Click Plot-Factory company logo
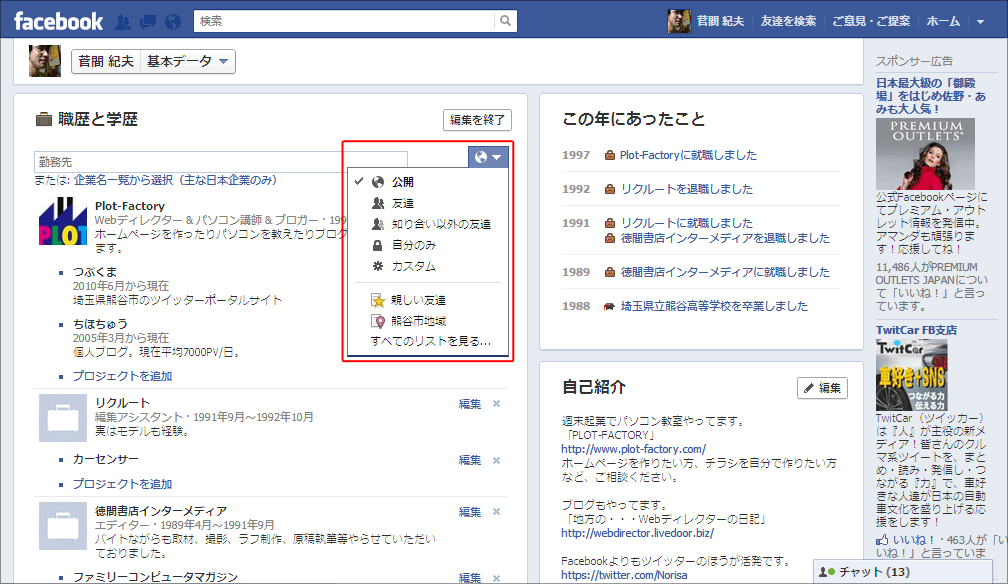The height and width of the screenshot is (584, 1008). [62, 221]
